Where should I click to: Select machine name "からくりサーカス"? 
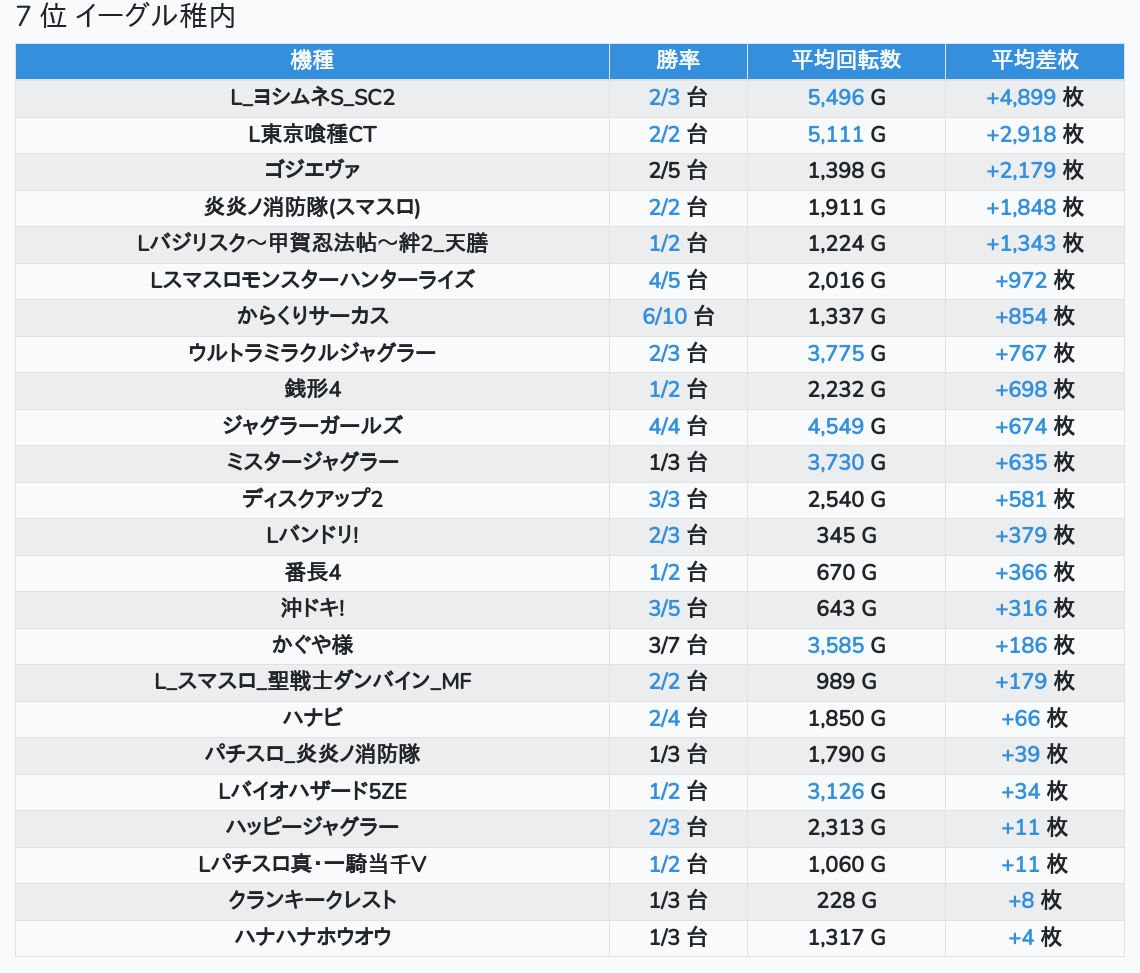pos(312,316)
